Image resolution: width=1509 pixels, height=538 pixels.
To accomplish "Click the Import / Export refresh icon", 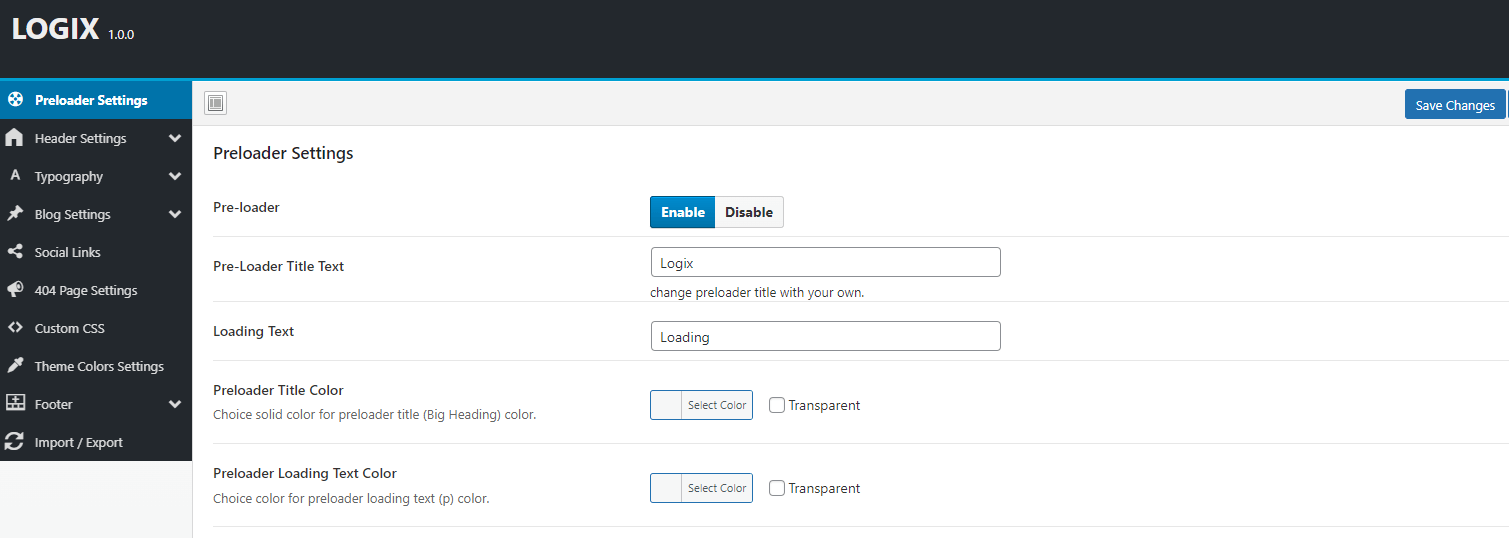I will (x=15, y=442).
